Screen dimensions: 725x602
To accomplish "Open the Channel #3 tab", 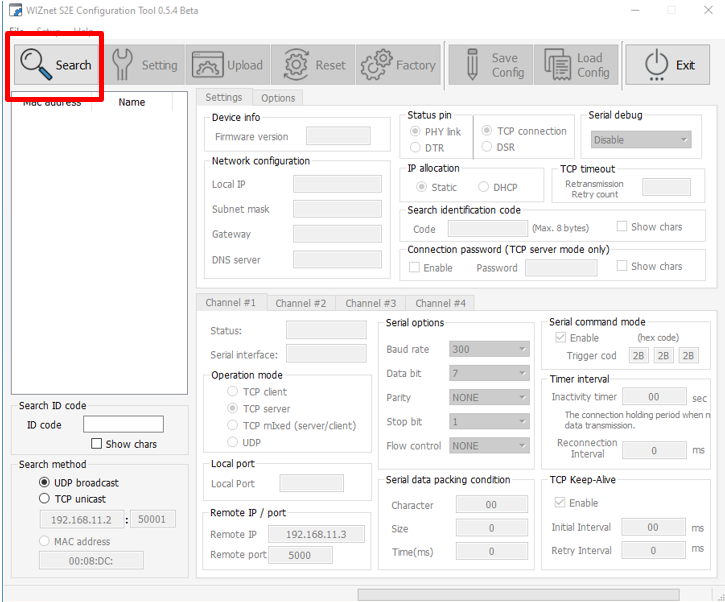I will pyautogui.click(x=371, y=303).
